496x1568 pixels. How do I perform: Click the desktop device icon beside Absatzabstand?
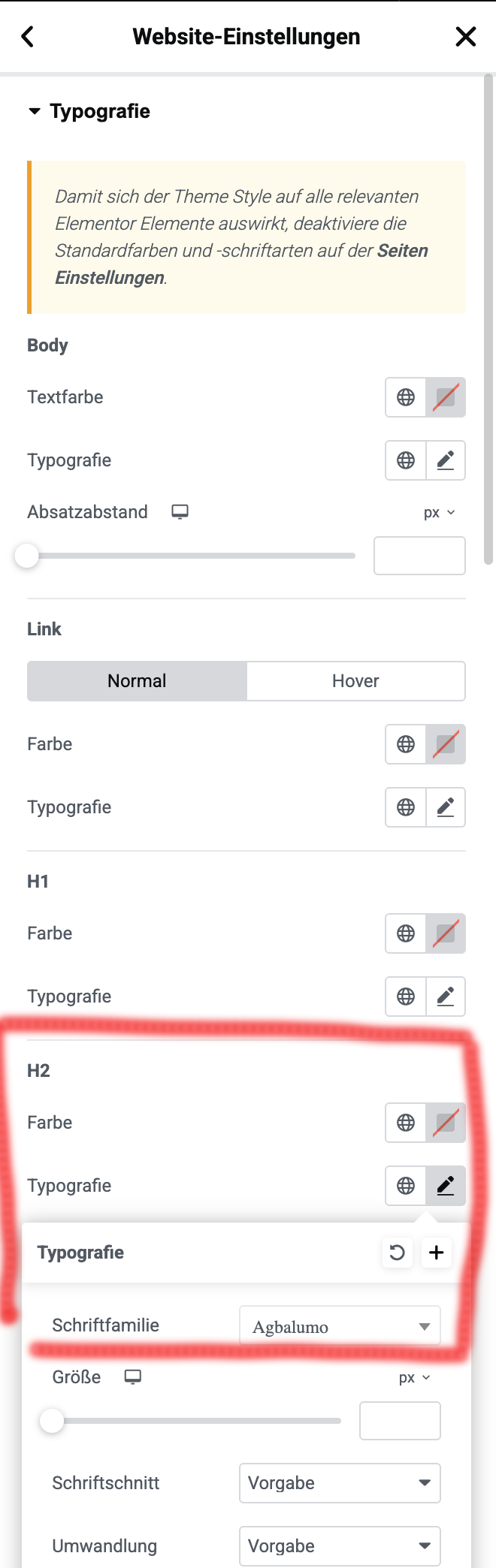click(180, 512)
